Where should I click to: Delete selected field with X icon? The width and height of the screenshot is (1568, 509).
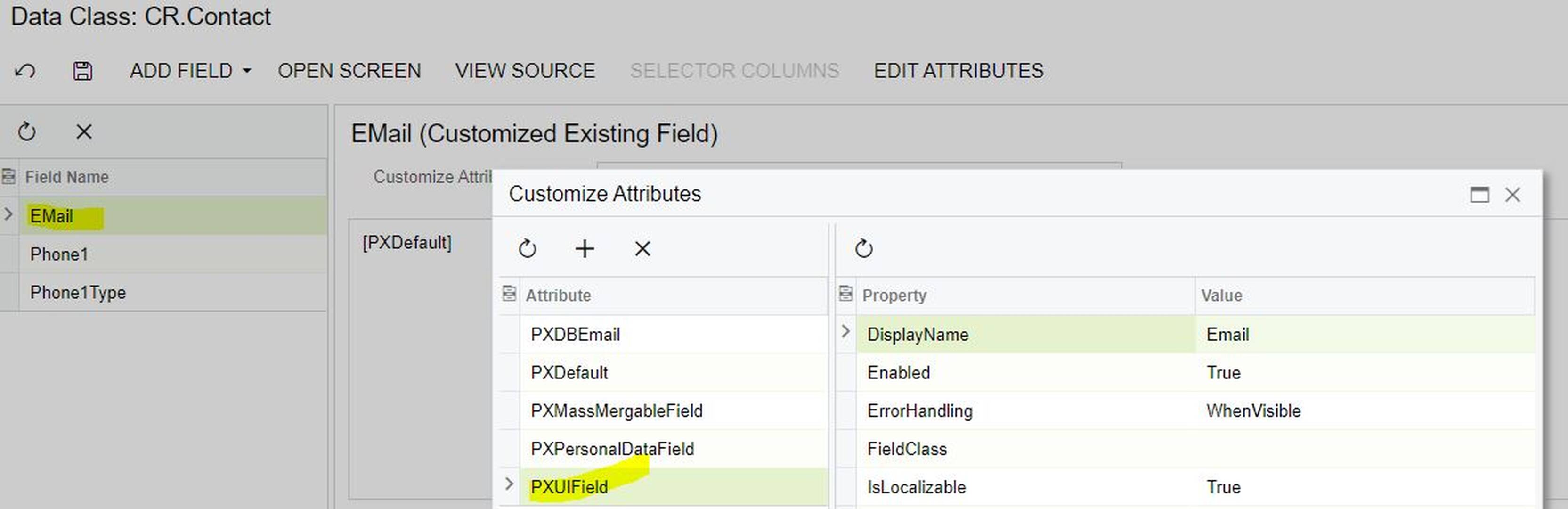click(84, 131)
